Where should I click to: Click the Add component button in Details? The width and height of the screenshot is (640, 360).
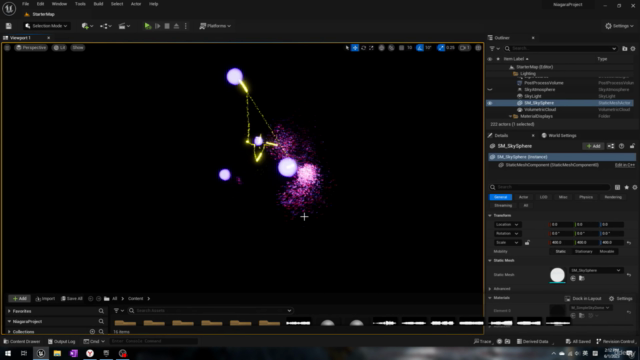pos(593,146)
